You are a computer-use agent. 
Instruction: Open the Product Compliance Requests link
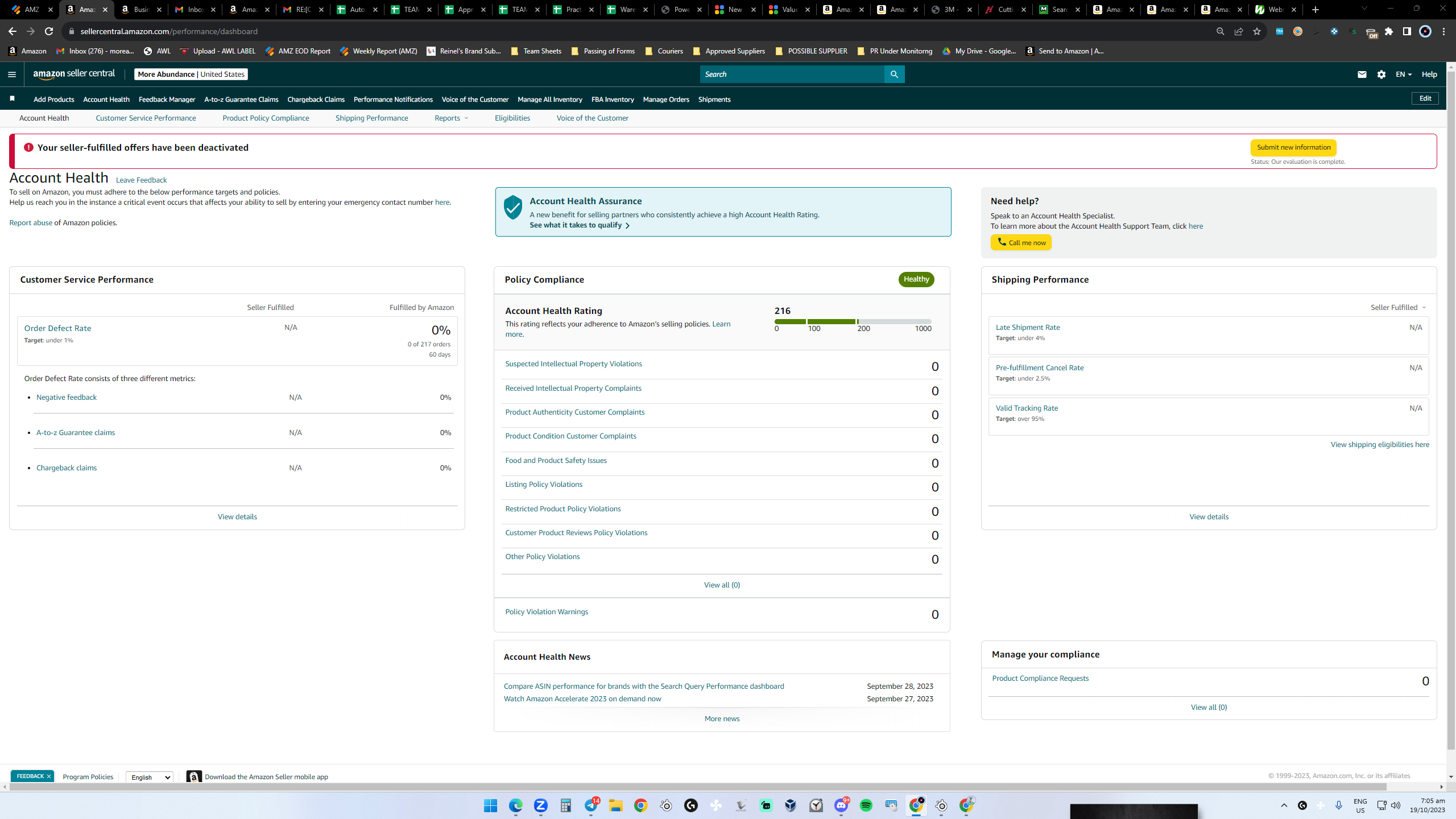tap(1040, 679)
